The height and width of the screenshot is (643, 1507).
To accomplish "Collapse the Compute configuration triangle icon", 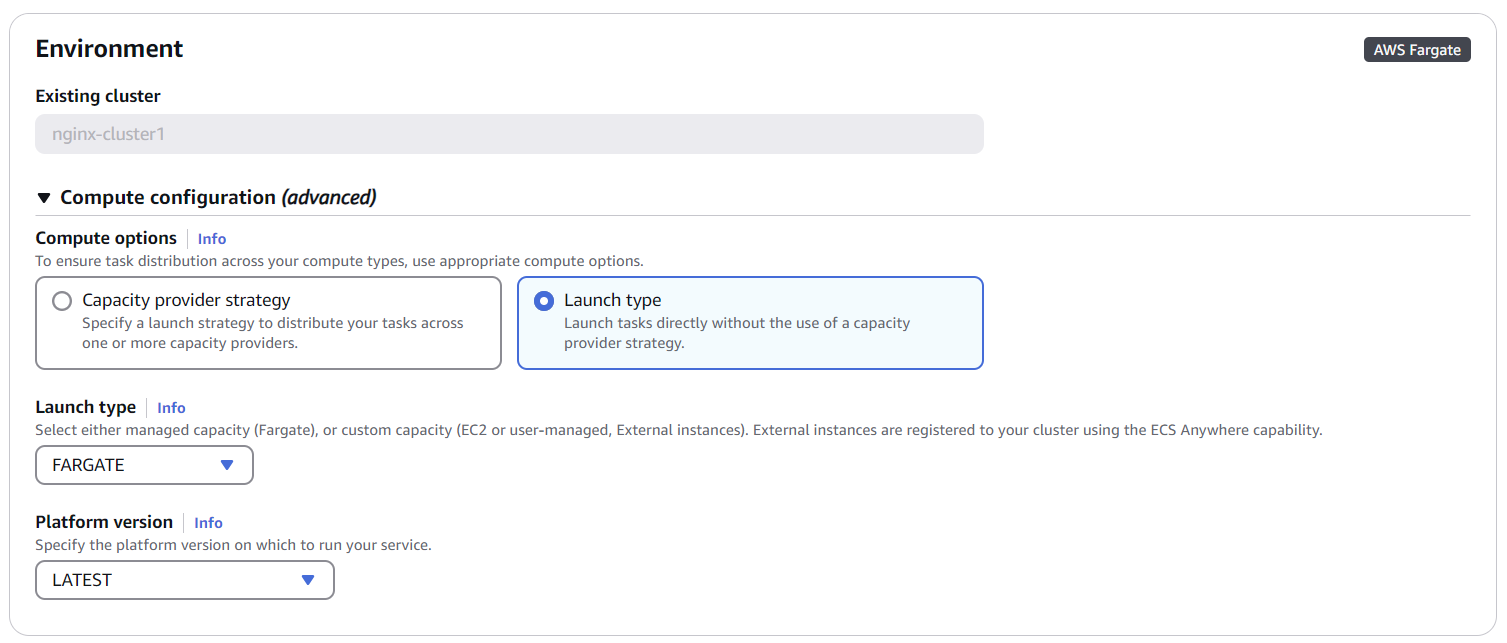I will pos(44,198).
